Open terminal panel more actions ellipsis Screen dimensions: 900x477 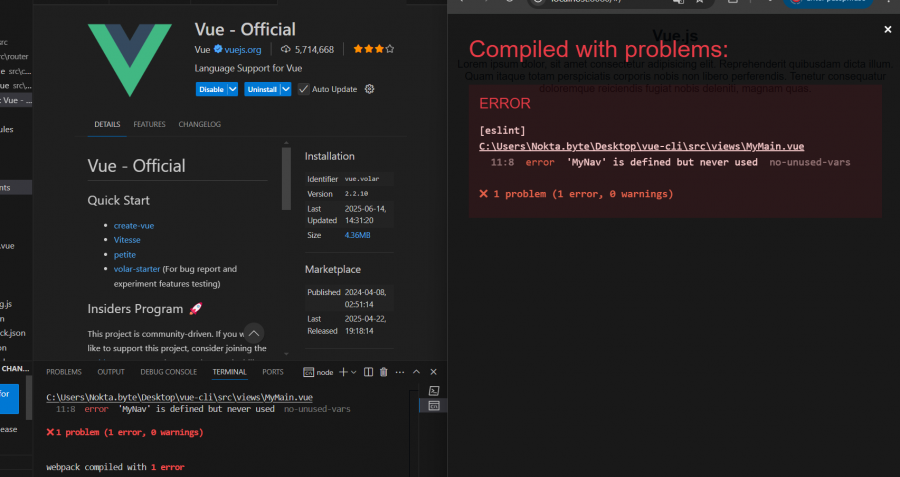(401, 372)
